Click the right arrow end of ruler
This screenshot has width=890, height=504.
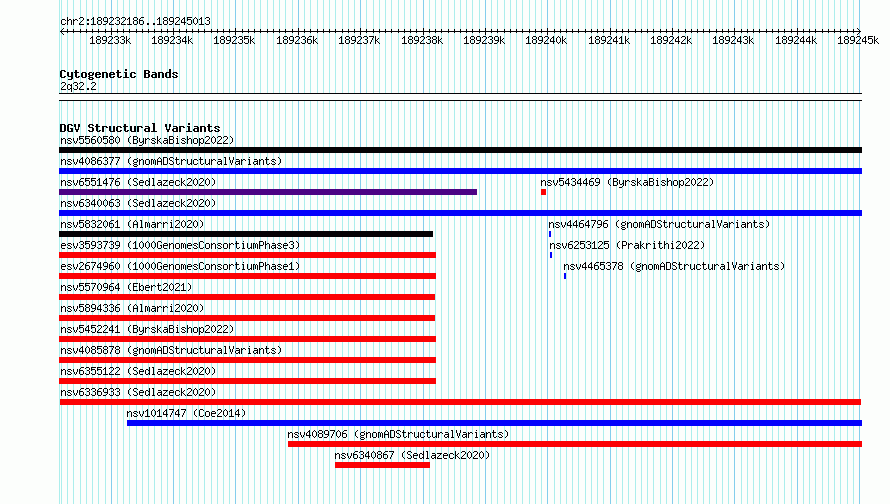coord(859,31)
